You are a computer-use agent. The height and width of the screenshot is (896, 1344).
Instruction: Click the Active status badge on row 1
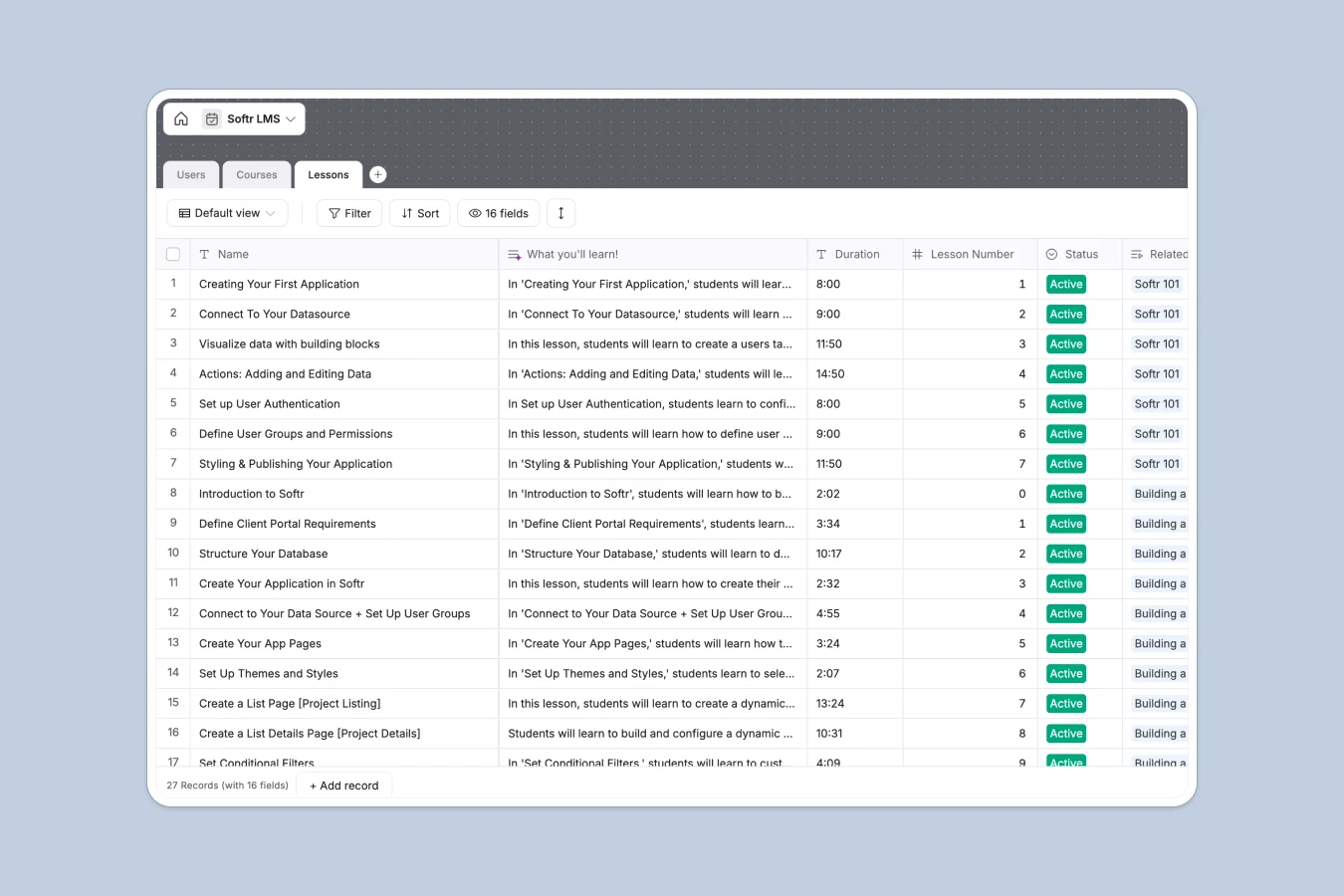pos(1065,284)
